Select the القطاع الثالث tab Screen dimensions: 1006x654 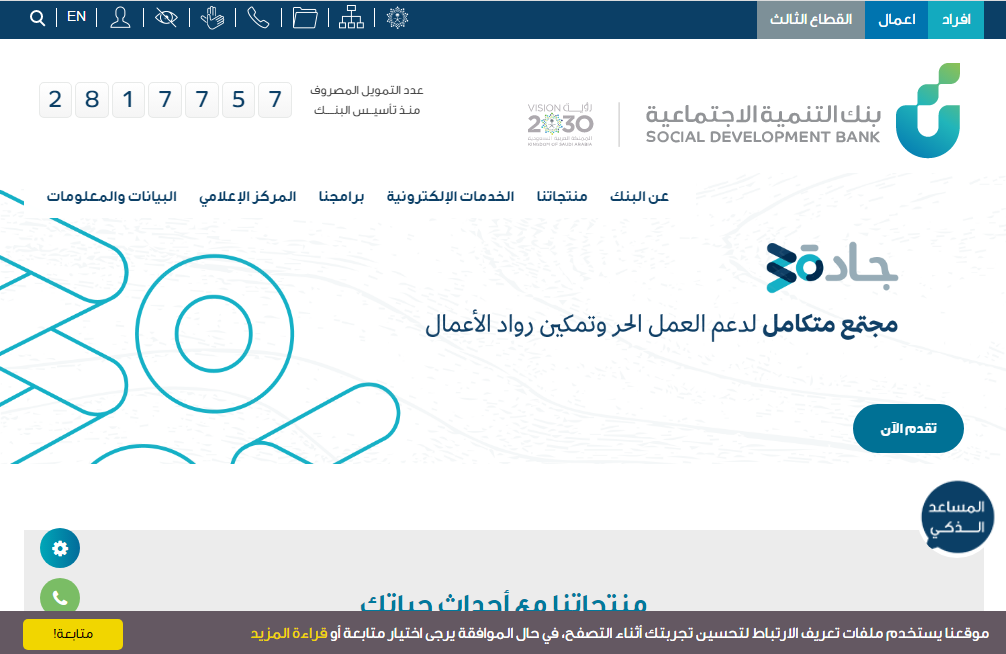pyautogui.click(x=811, y=19)
